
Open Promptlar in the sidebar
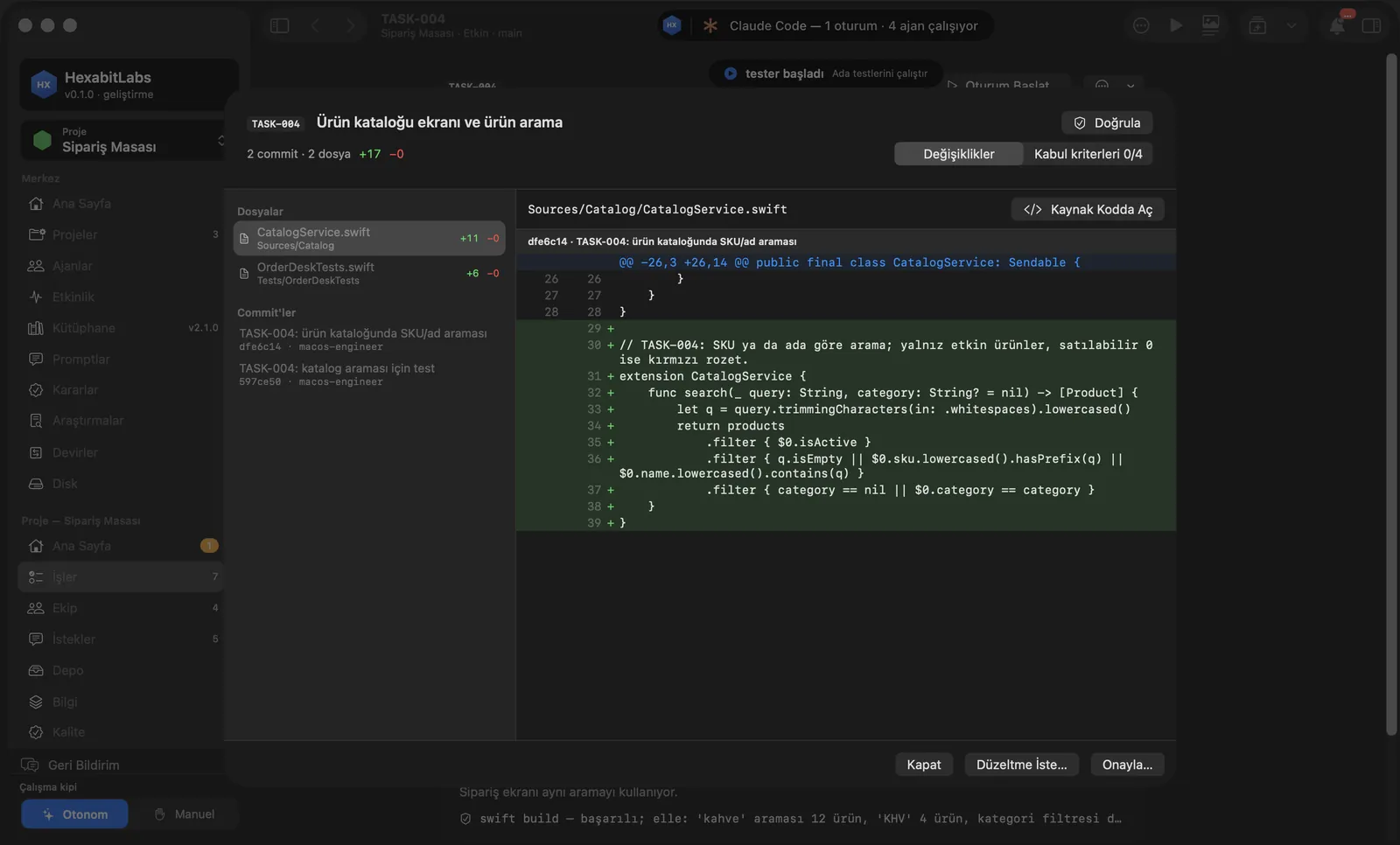(120, 359)
